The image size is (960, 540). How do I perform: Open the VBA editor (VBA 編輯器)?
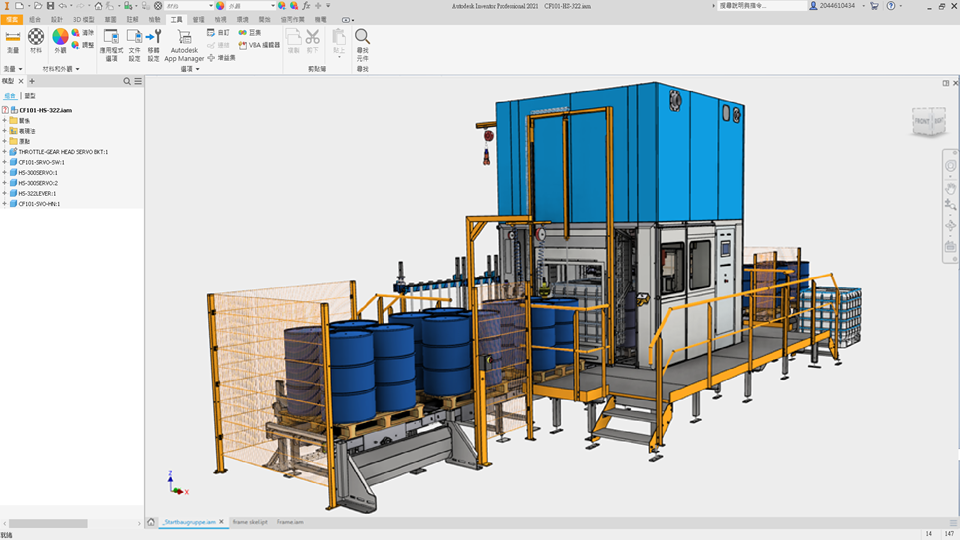[258, 45]
